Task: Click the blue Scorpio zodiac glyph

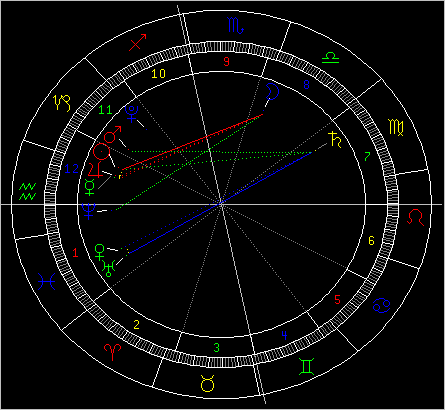Action: click(x=236, y=25)
